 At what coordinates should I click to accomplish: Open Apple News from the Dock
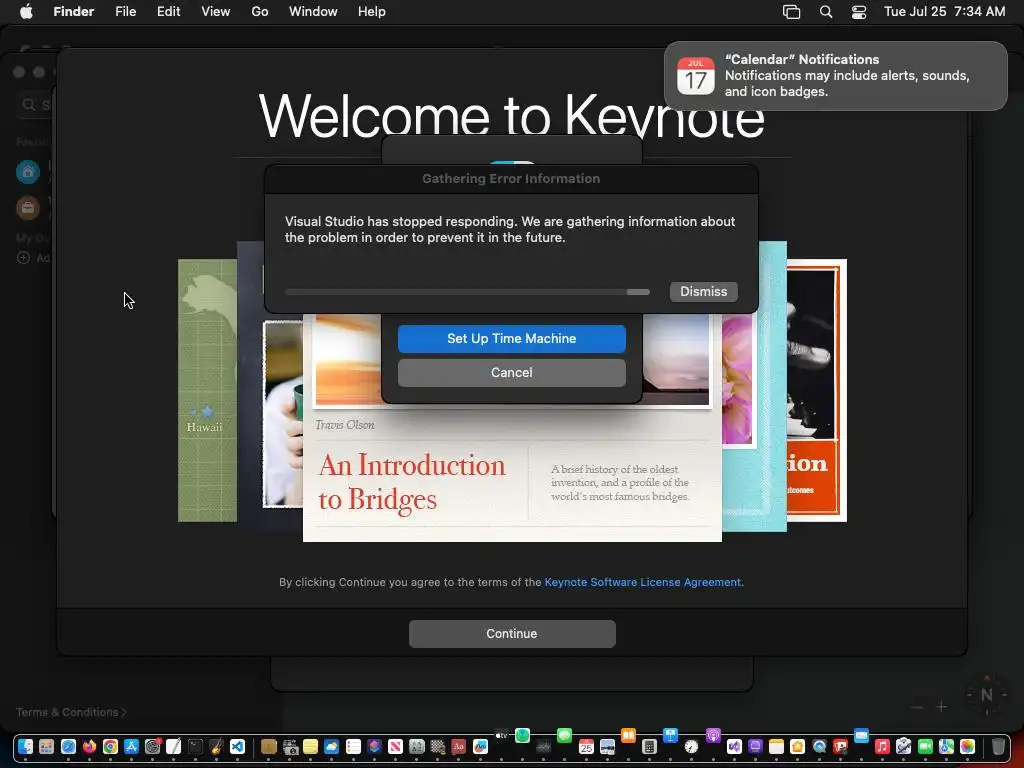pyautogui.click(x=395, y=746)
